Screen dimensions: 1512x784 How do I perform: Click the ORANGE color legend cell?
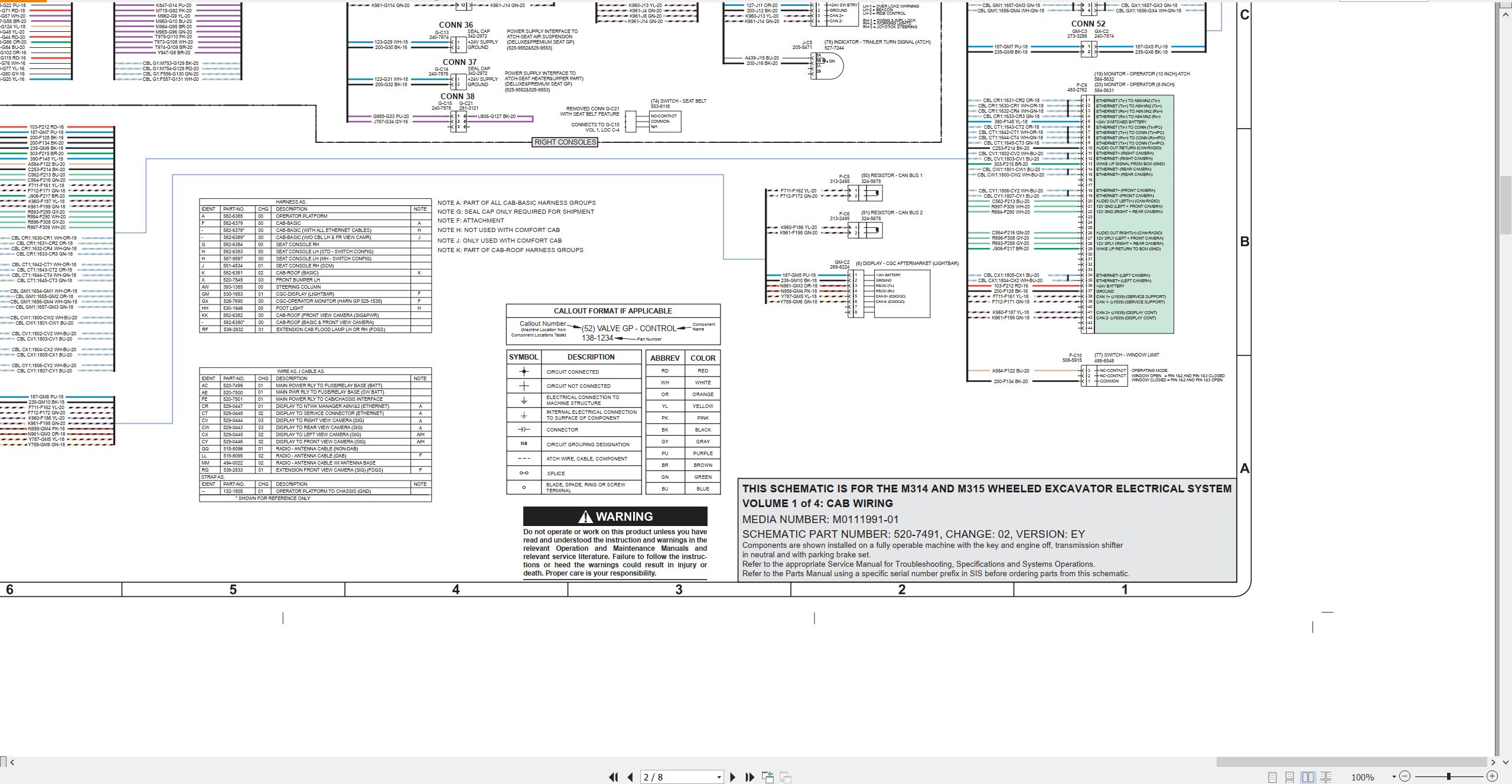[703, 394]
